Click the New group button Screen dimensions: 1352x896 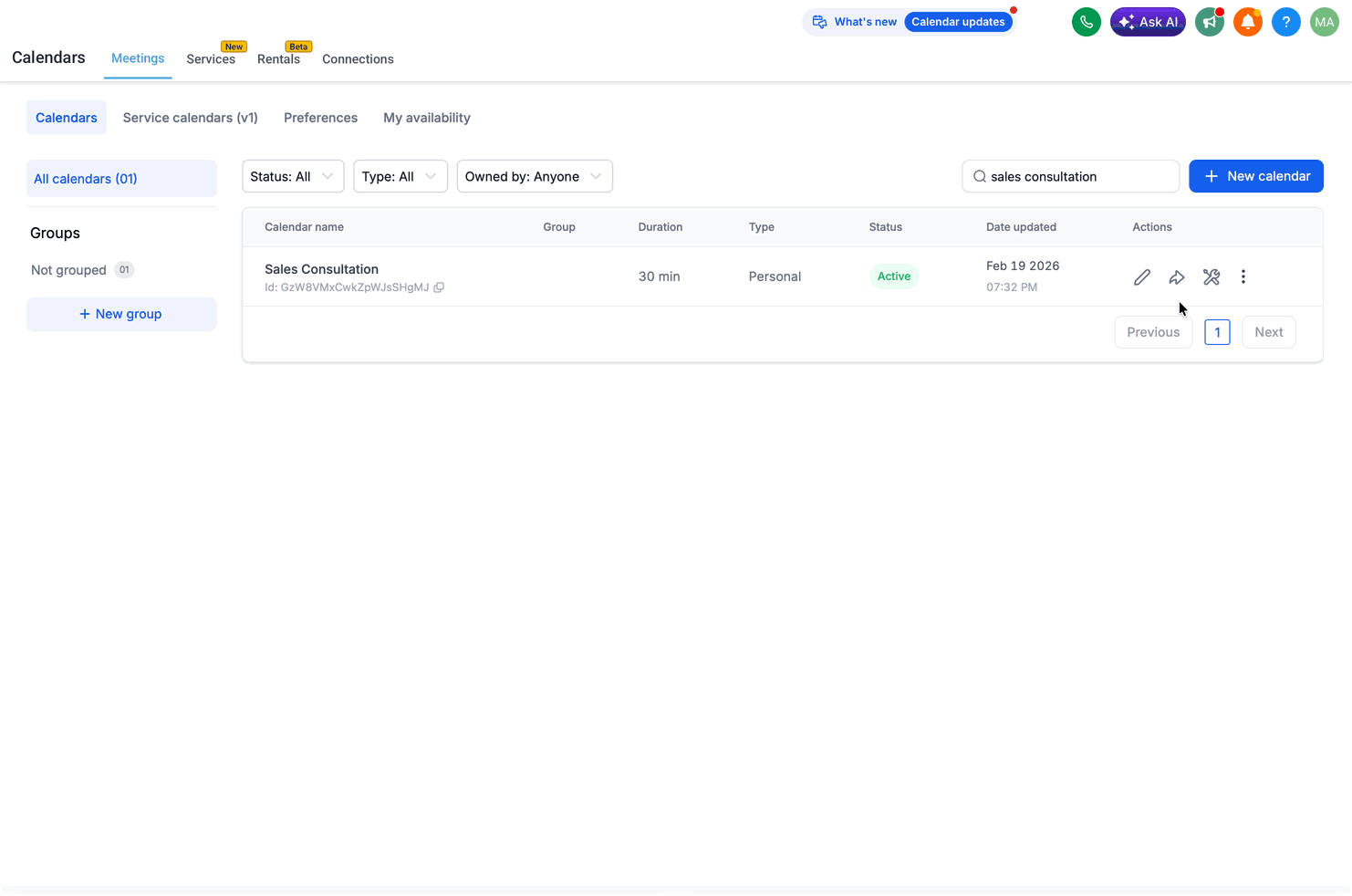pos(121,314)
